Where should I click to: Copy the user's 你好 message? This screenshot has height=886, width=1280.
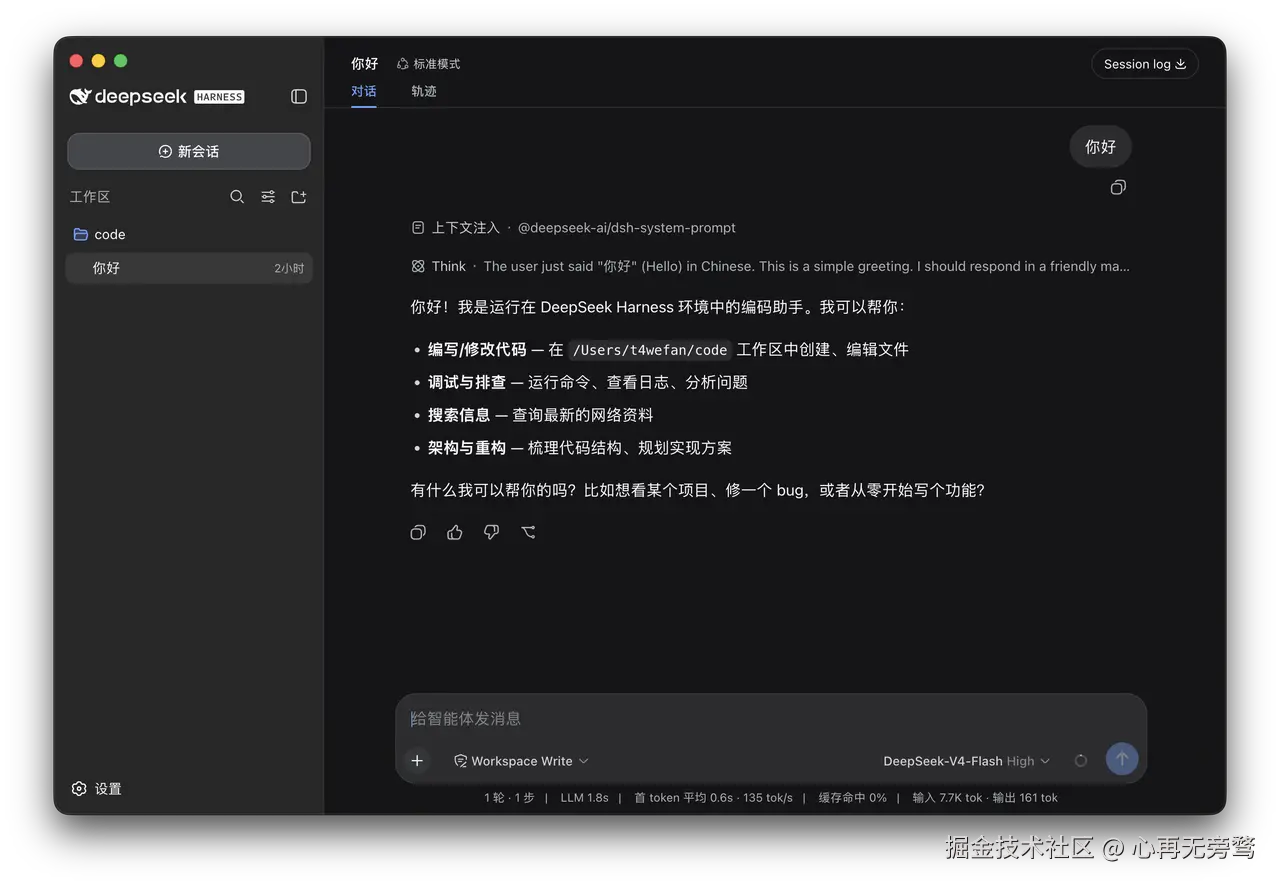coord(1118,187)
